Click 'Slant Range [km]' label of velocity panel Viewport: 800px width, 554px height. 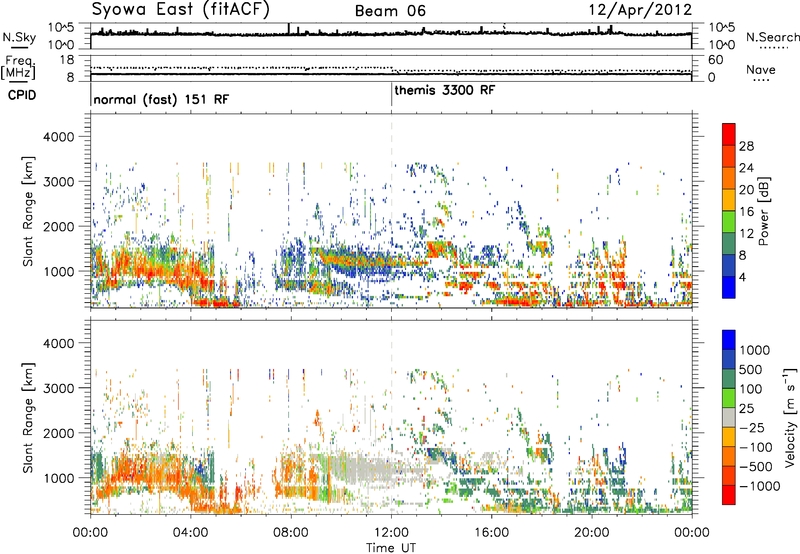(x=28, y=417)
